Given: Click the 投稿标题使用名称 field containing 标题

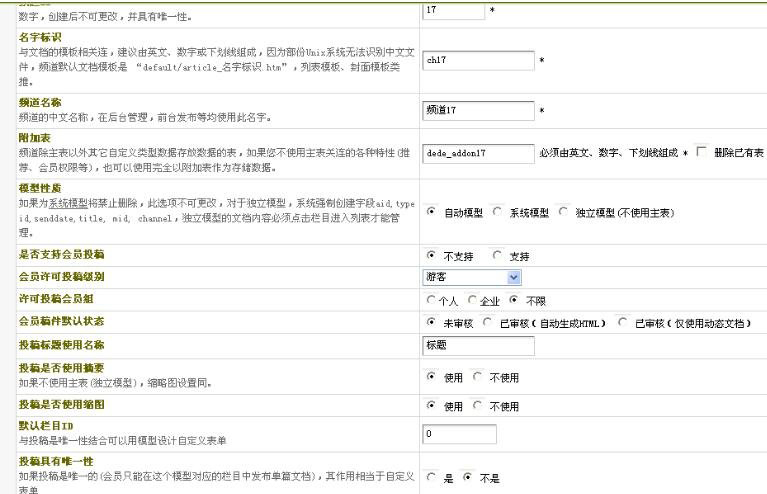Looking at the screenshot, I should (479, 346).
